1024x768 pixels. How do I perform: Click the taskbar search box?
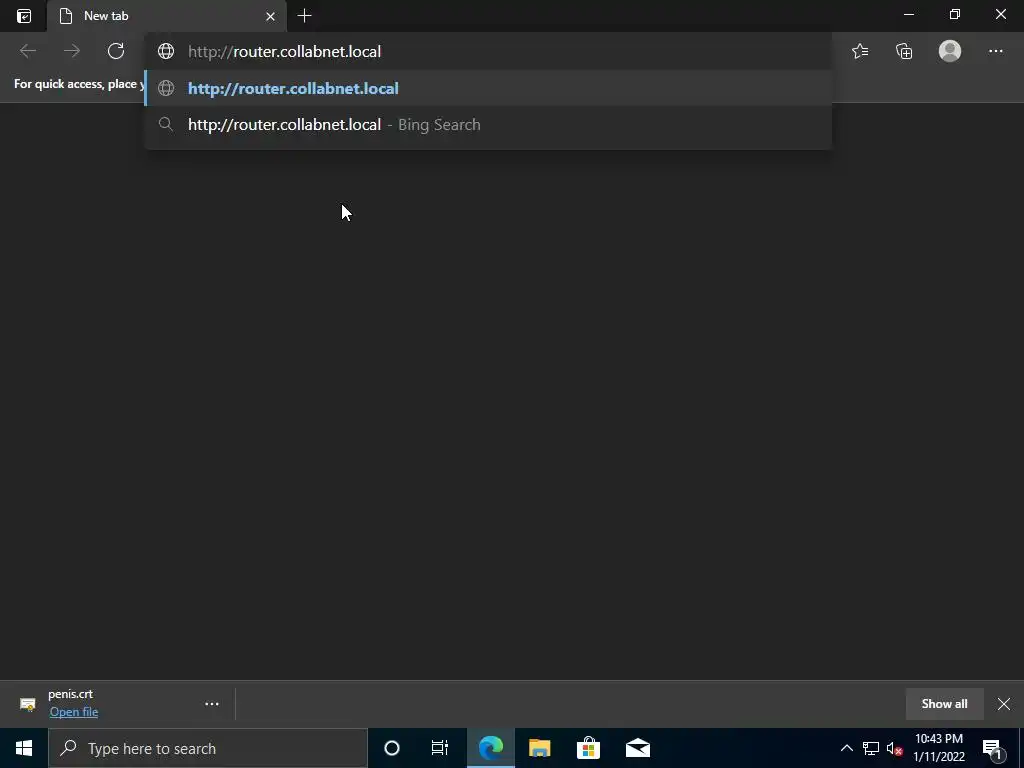(x=208, y=748)
